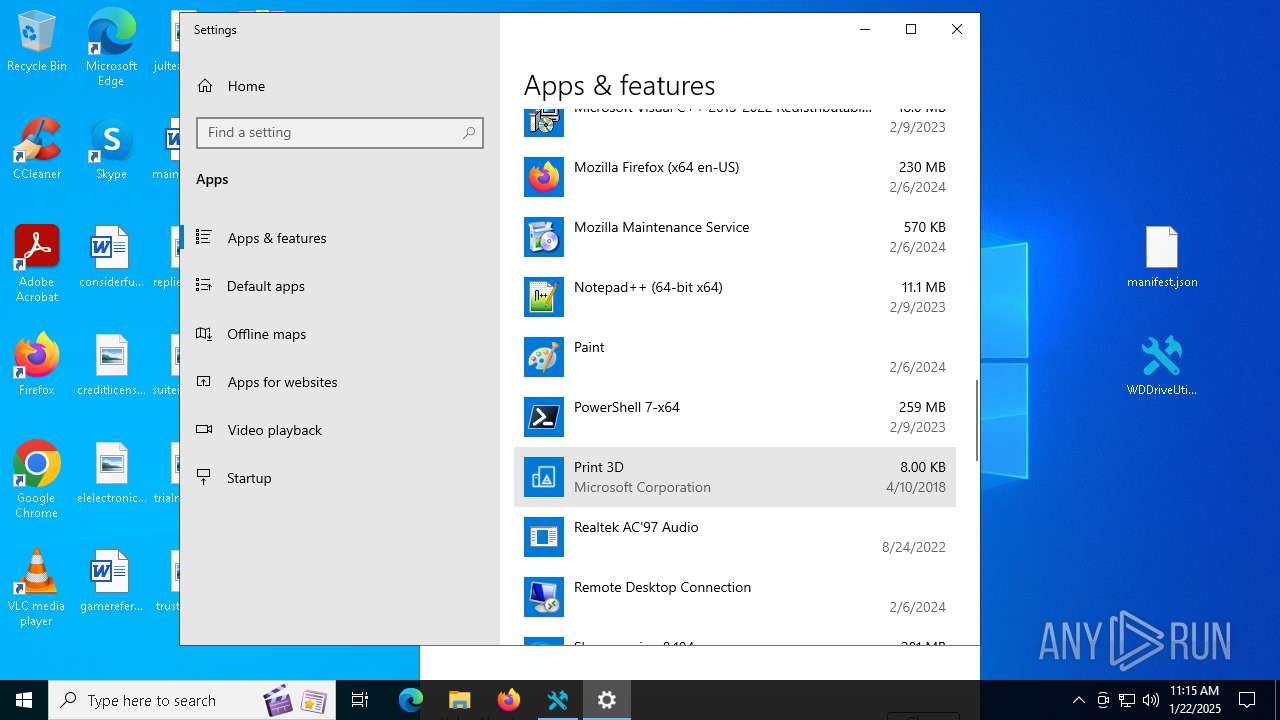This screenshot has width=1280, height=720.
Task: Select the Paint entry name
Action: 589,347
